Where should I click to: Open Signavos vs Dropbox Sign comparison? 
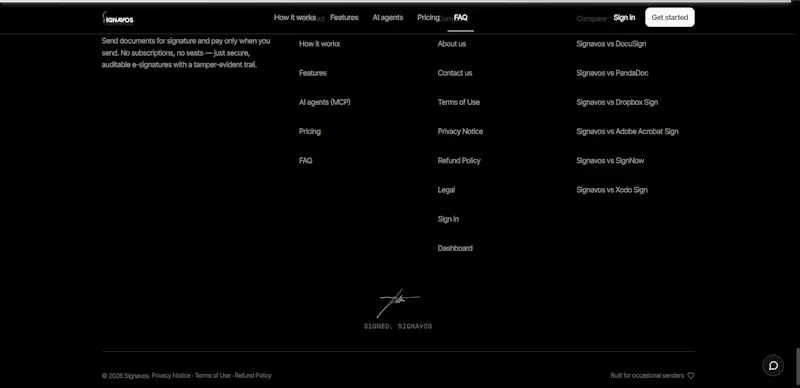click(617, 102)
